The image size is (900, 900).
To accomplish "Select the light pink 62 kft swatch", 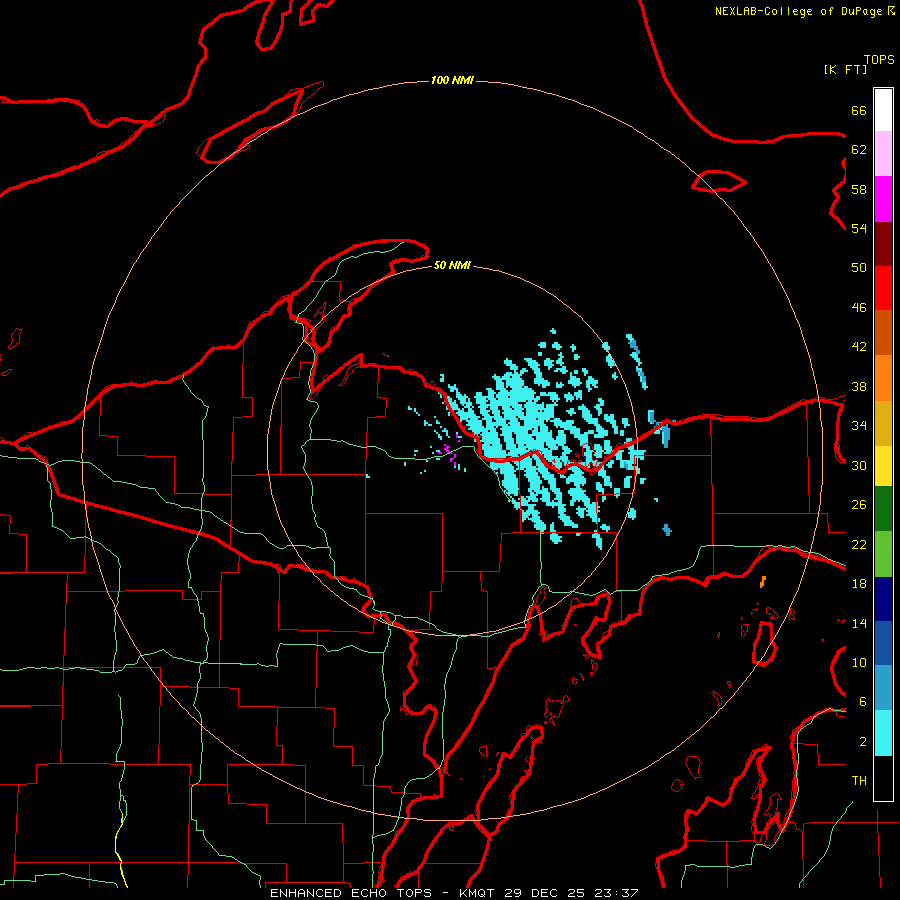I will pos(883,154).
